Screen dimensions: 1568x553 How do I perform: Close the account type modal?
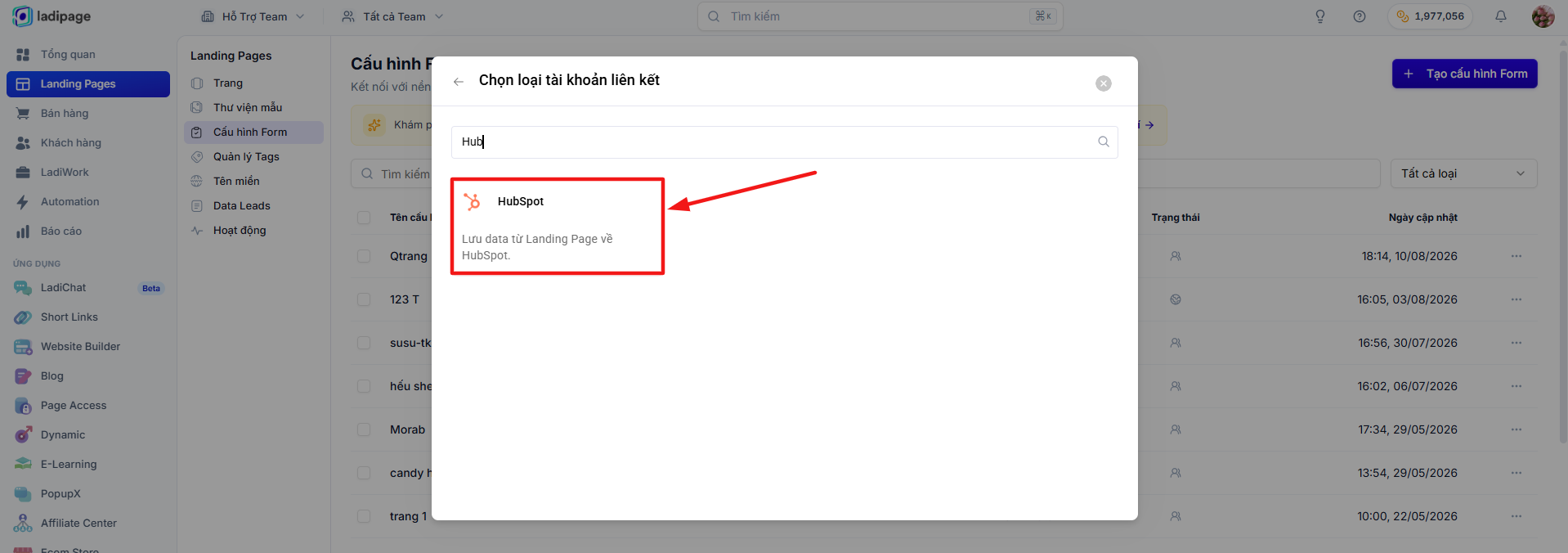(x=1104, y=83)
